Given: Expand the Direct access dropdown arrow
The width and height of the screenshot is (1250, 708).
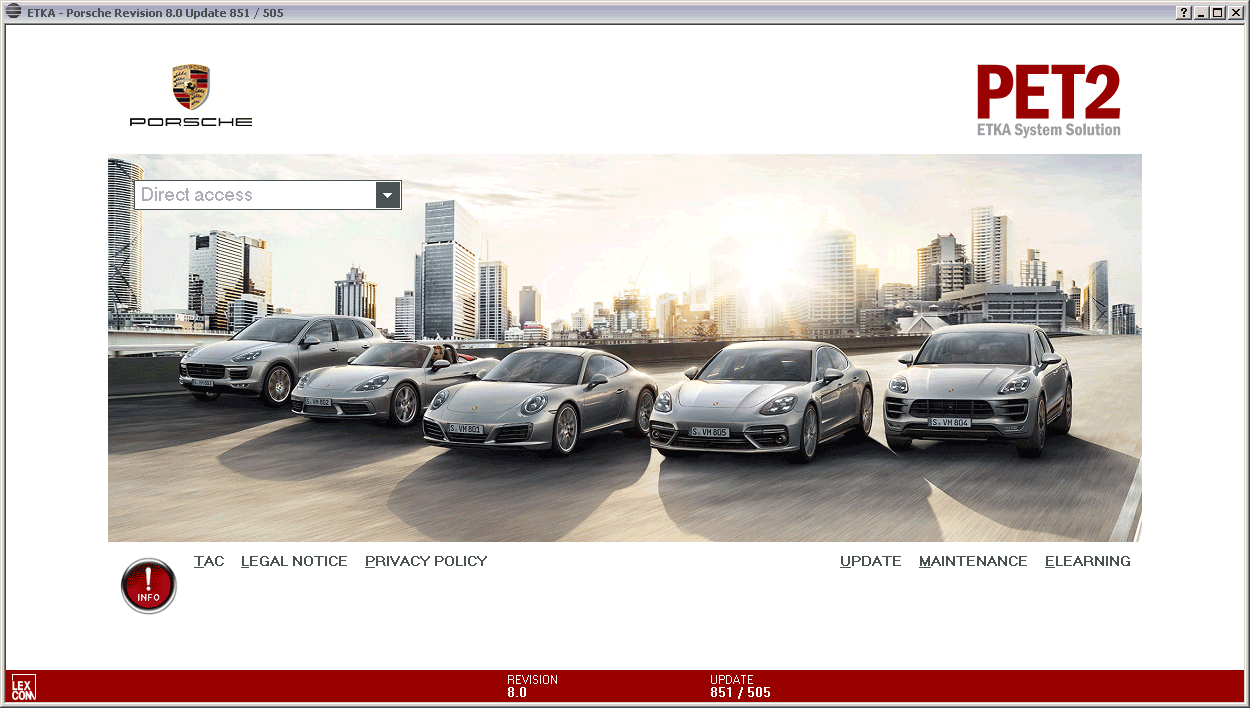Looking at the screenshot, I should pyautogui.click(x=388, y=195).
